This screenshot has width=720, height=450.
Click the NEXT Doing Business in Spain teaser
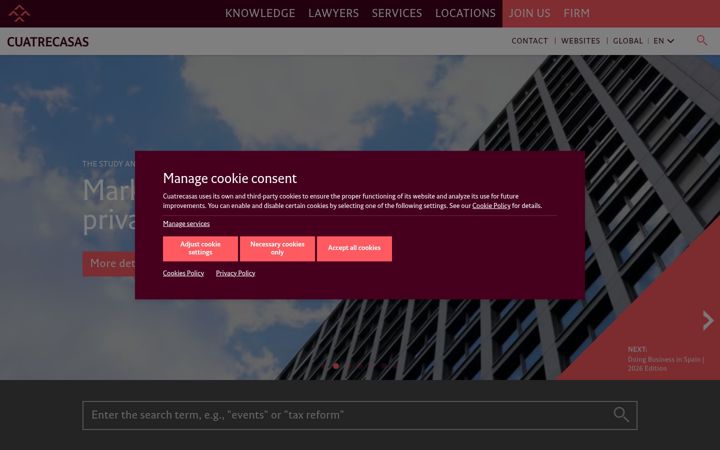point(665,359)
